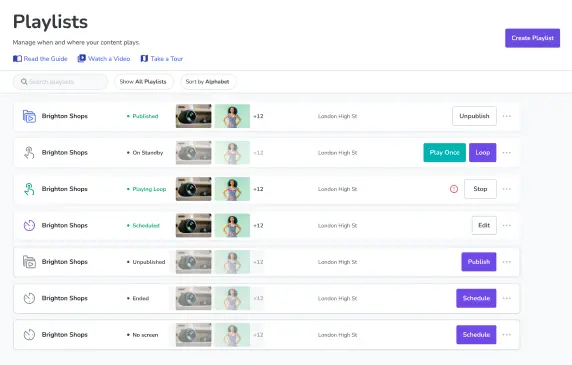Click Brighton Shops name in the Published row
572x365 pixels.
pyautogui.click(x=65, y=116)
